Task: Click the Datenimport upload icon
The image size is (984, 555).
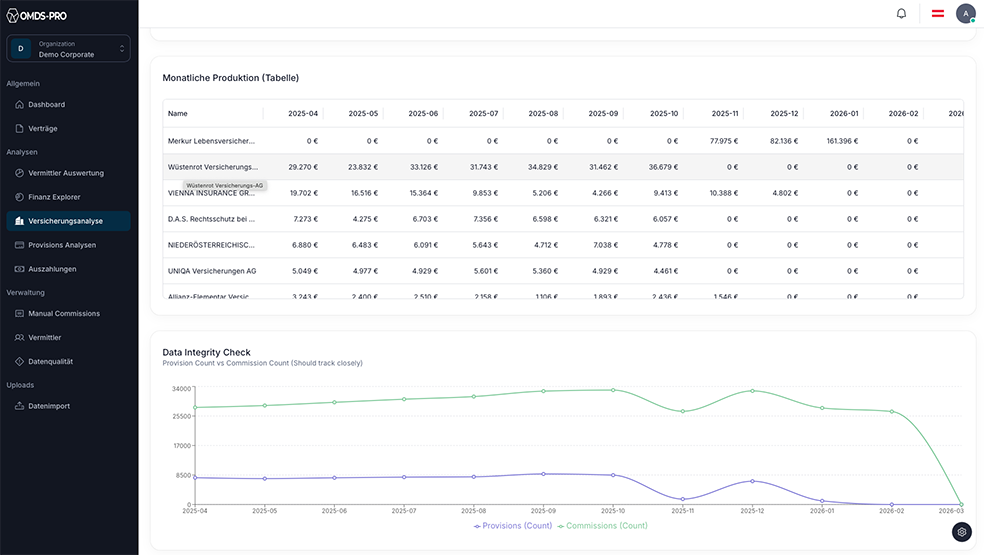Action: pyautogui.click(x=19, y=406)
